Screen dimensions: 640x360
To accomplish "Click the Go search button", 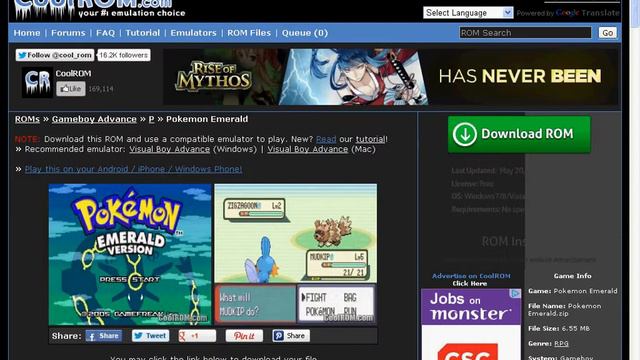I will click(607, 33).
